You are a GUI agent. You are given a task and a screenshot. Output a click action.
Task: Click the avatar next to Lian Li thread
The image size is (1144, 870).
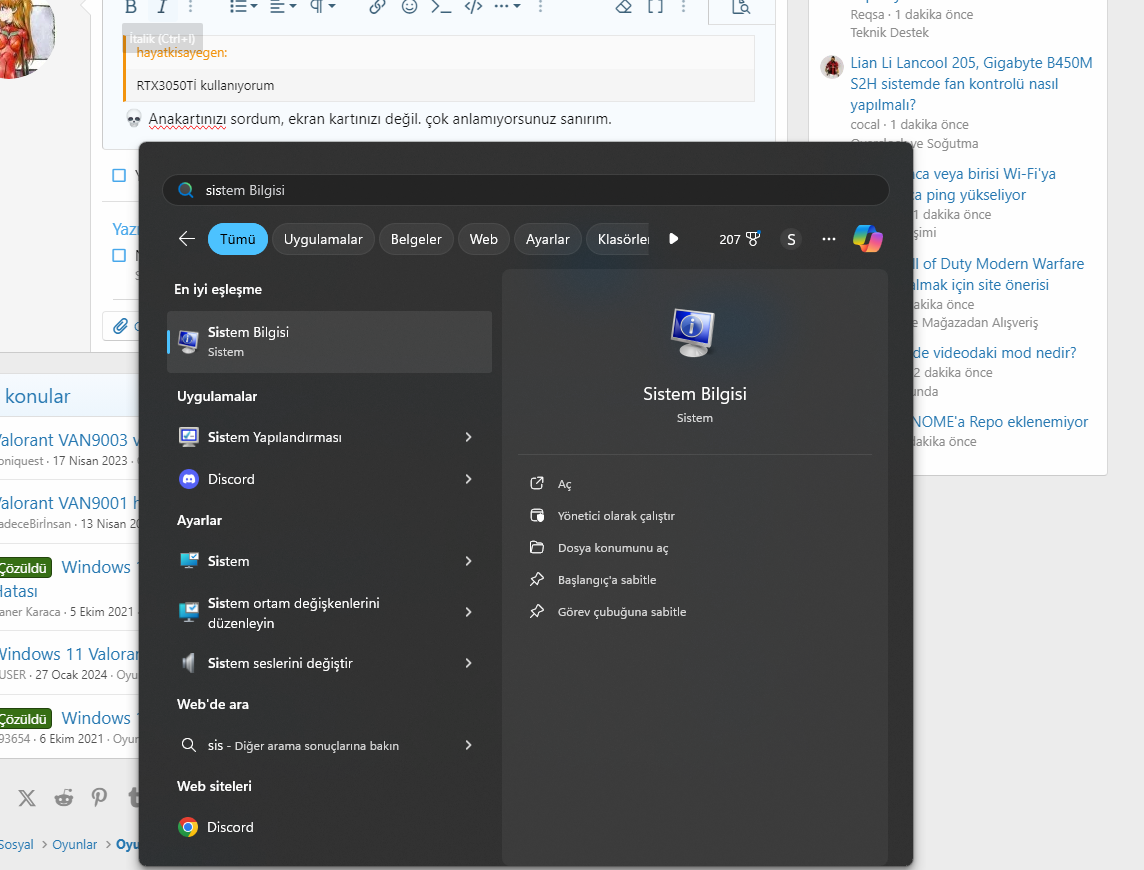[x=832, y=66]
